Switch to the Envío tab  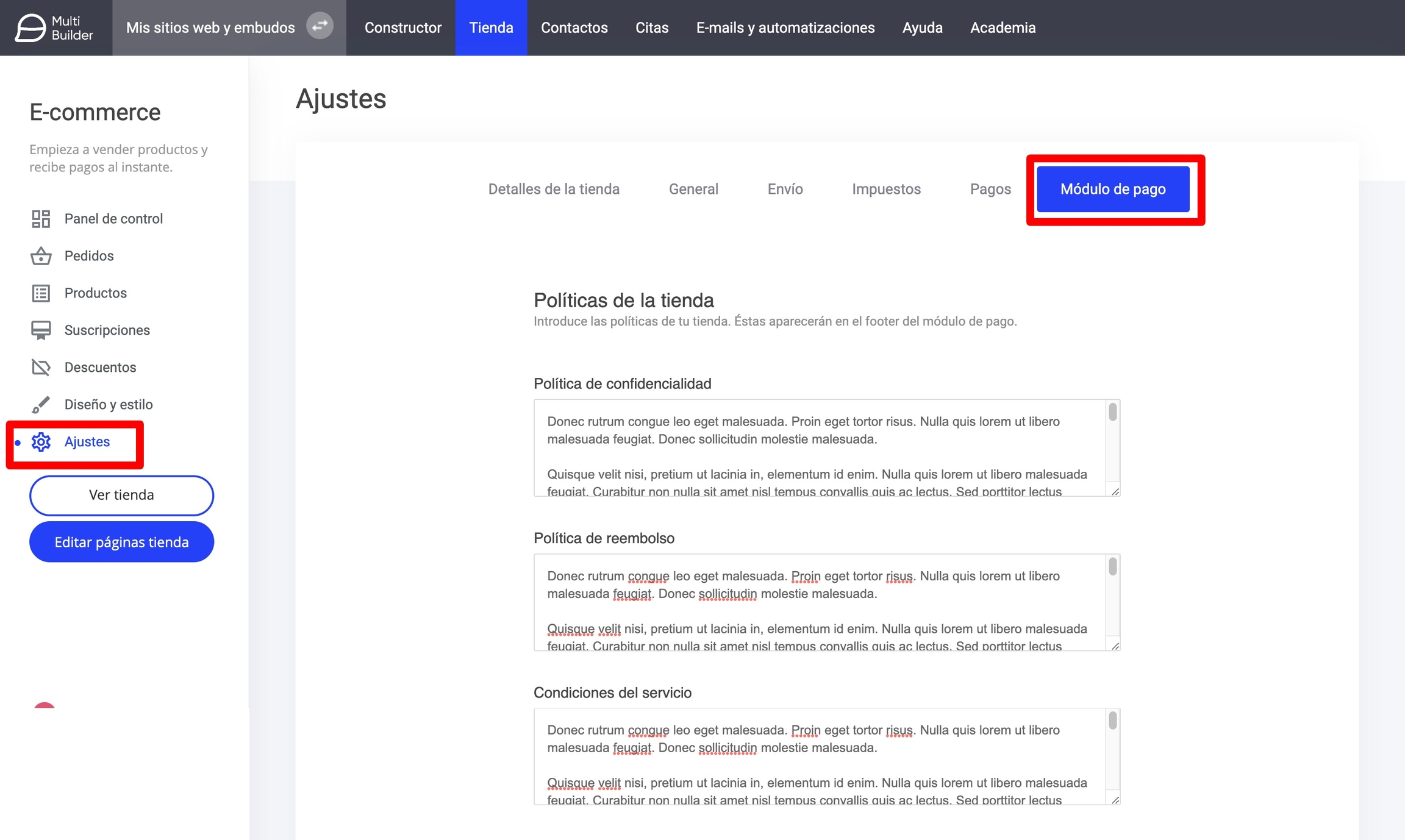tap(785, 190)
